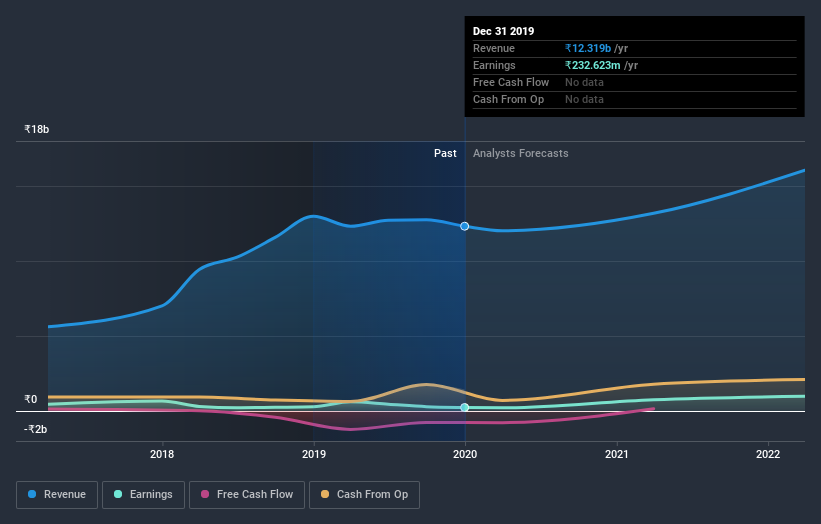Screen dimensions: 821x524
Task: Click the Analysts Forecasts label
Action: point(520,153)
